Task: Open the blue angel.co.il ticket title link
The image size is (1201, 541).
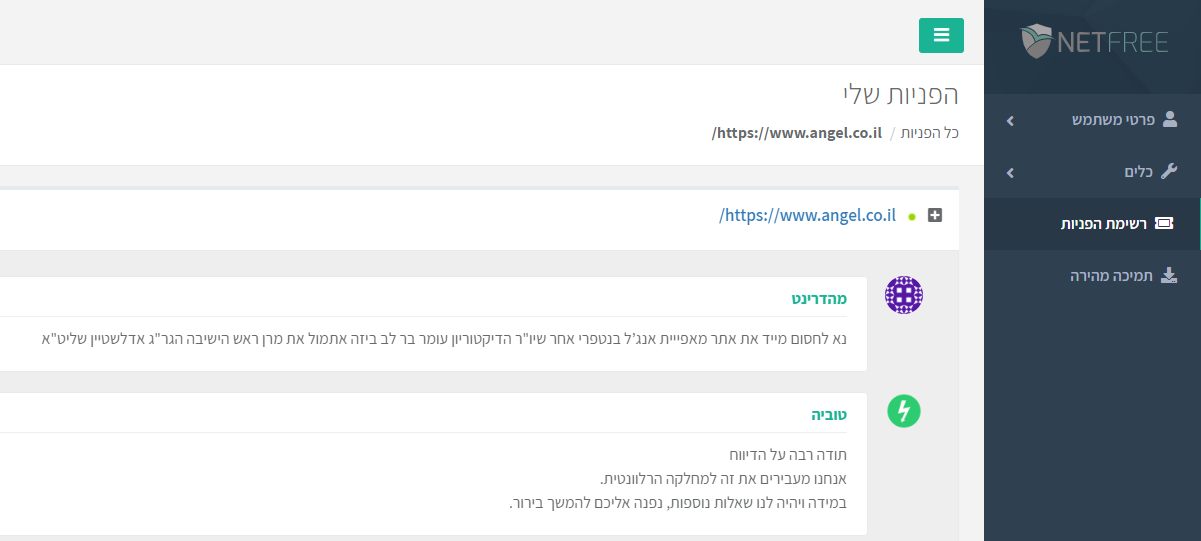Action: click(807, 215)
